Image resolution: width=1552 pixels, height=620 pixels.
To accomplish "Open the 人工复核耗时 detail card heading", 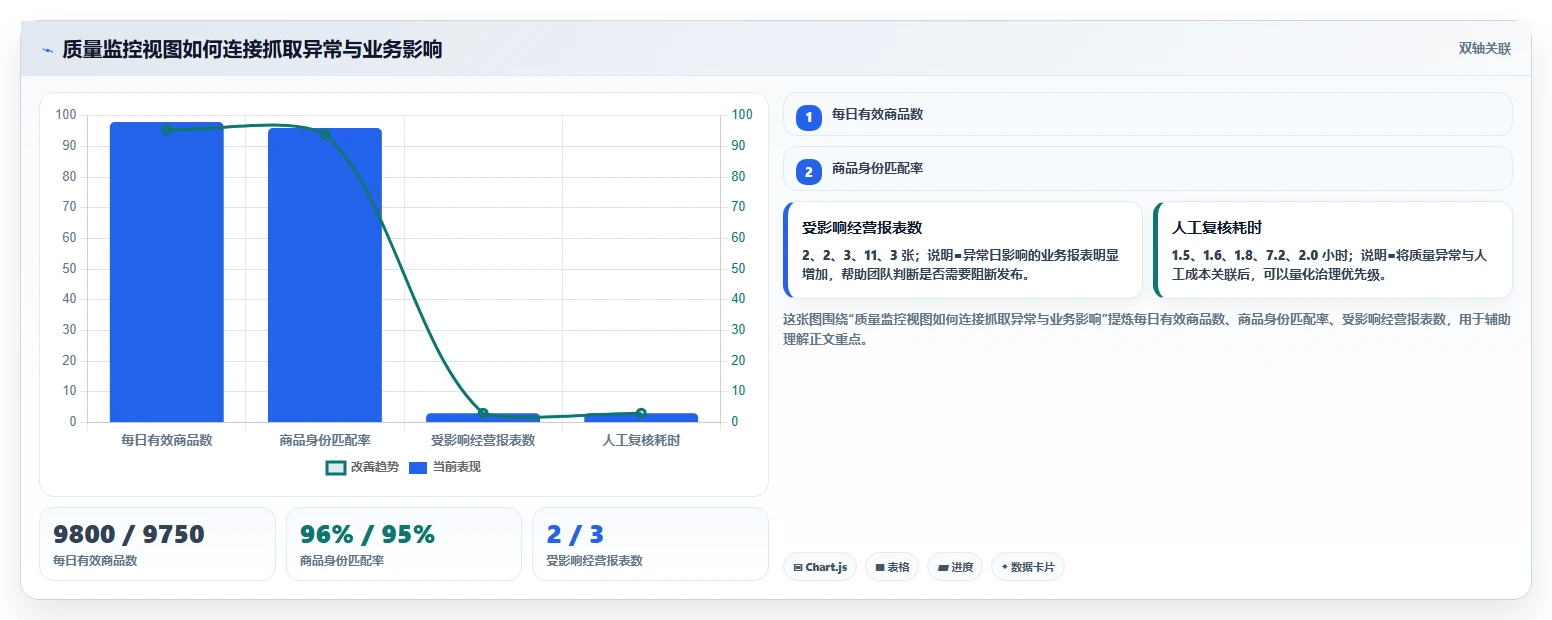I will click(1217, 228).
